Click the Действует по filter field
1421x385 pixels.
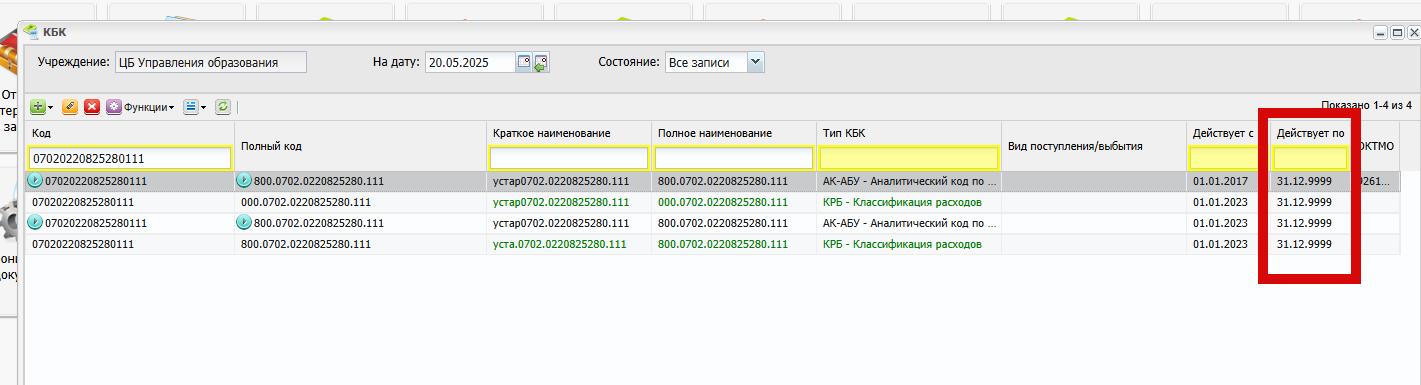click(x=1311, y=158)
